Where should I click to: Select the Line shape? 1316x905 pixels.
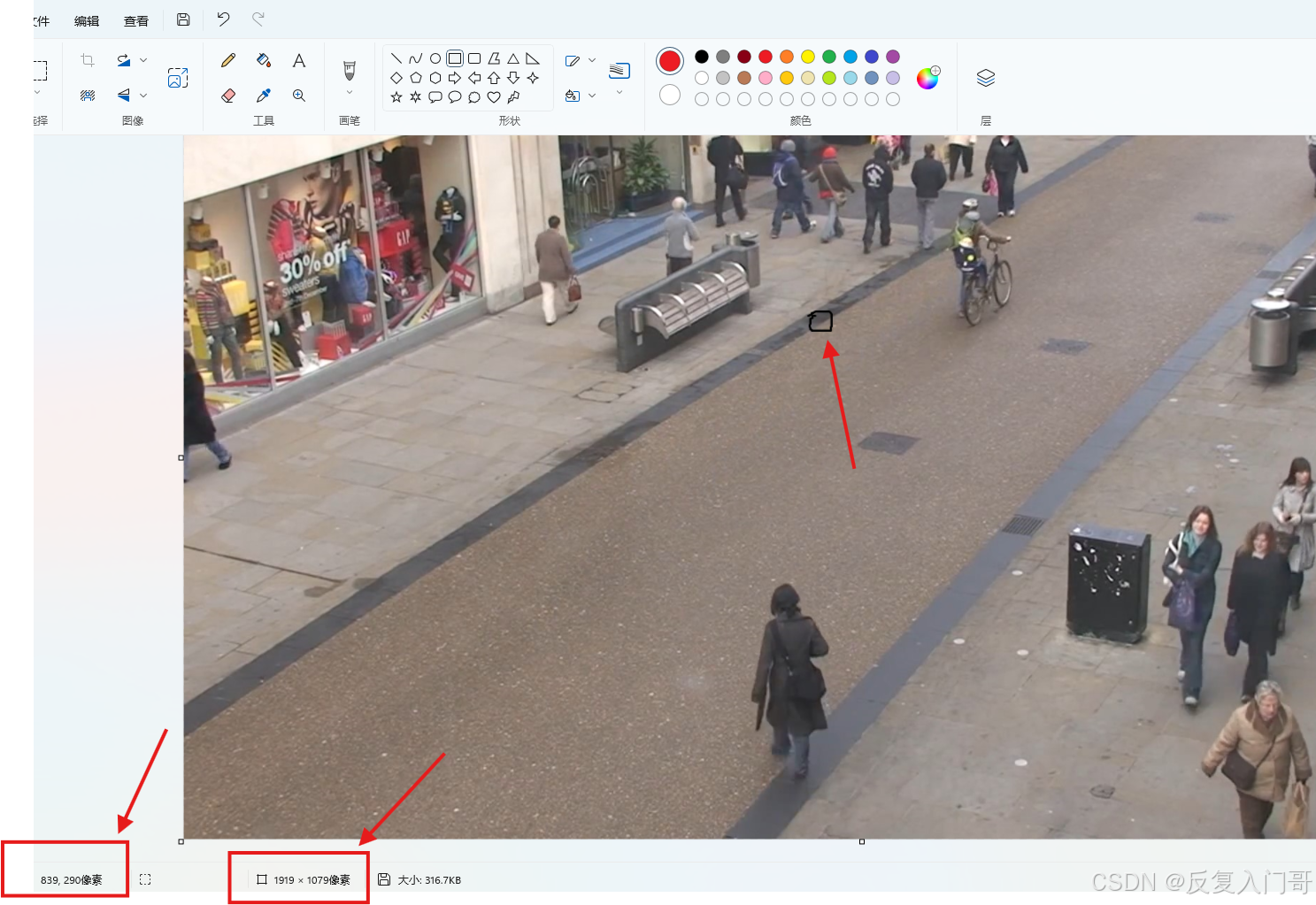pyautogui.click(x=396, y=58)
